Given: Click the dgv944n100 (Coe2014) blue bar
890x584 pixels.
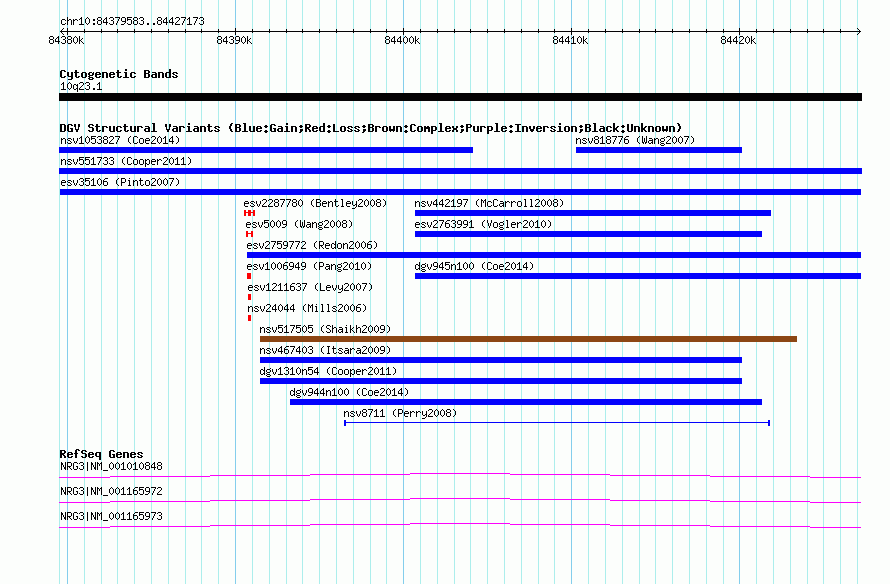Looking at the screenshot, I should click(x=526, y=402).
